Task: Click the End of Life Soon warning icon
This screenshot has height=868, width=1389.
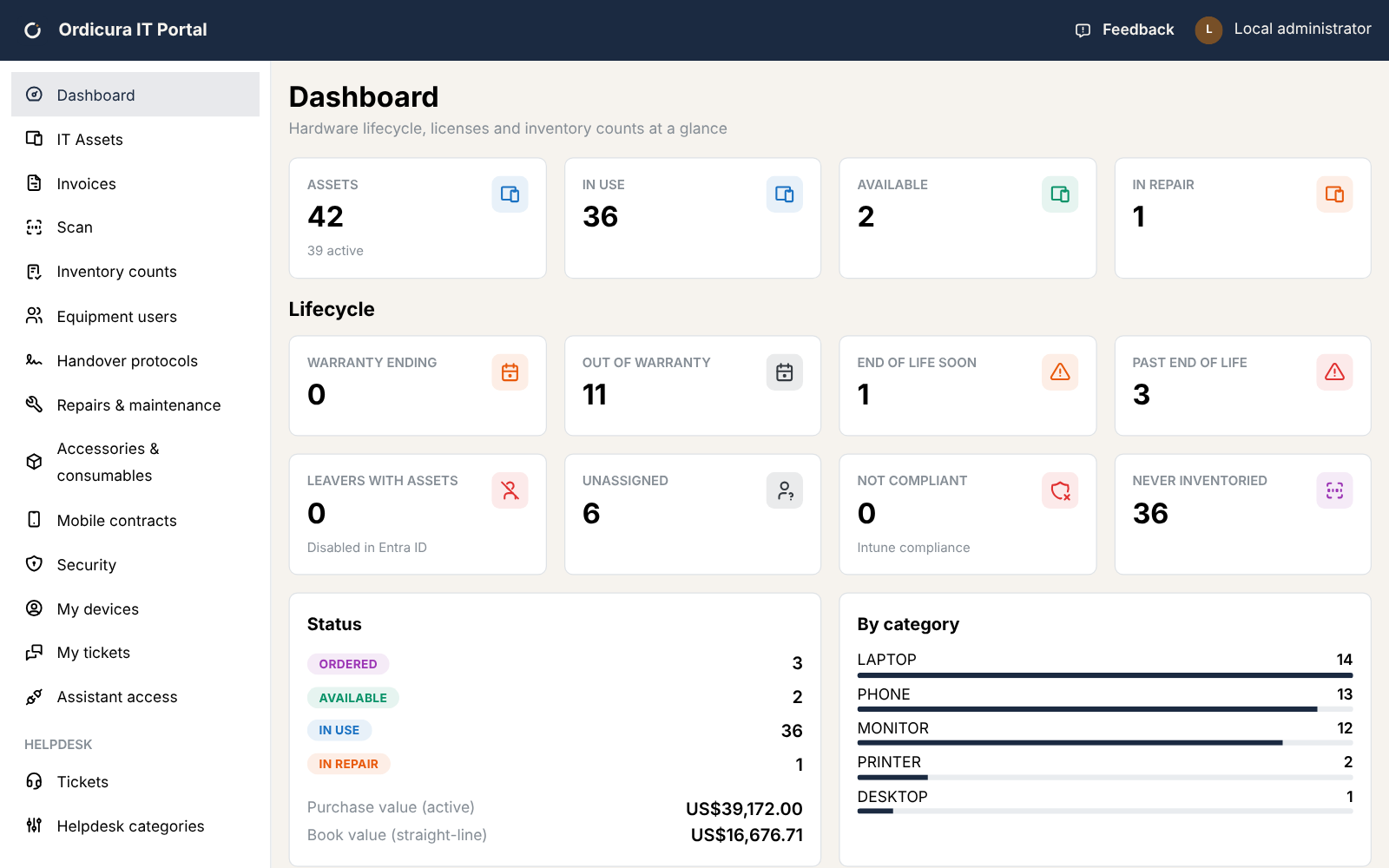Action: point(1060,372)
